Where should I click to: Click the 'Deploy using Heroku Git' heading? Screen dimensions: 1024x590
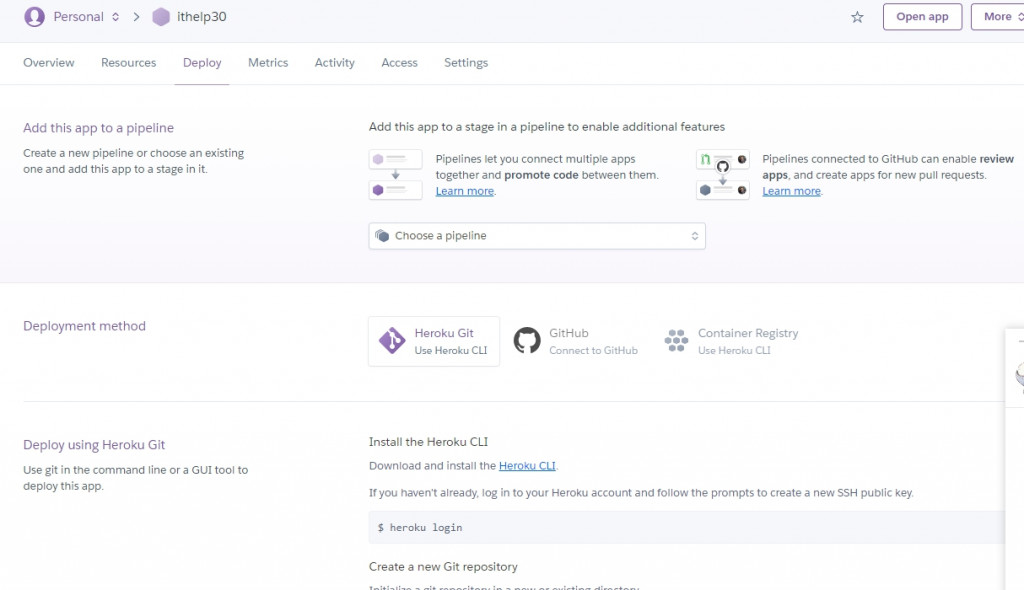click(x=94, y=445)
